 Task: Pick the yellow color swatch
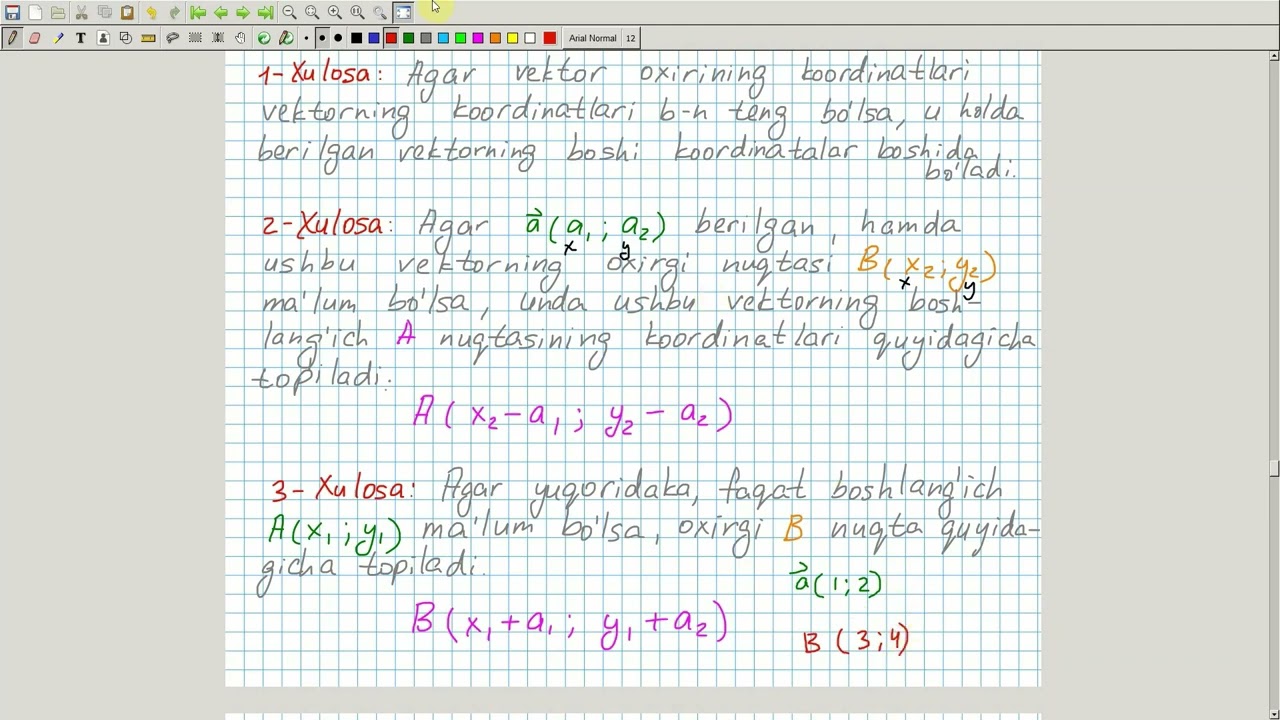tap(512, 38)
